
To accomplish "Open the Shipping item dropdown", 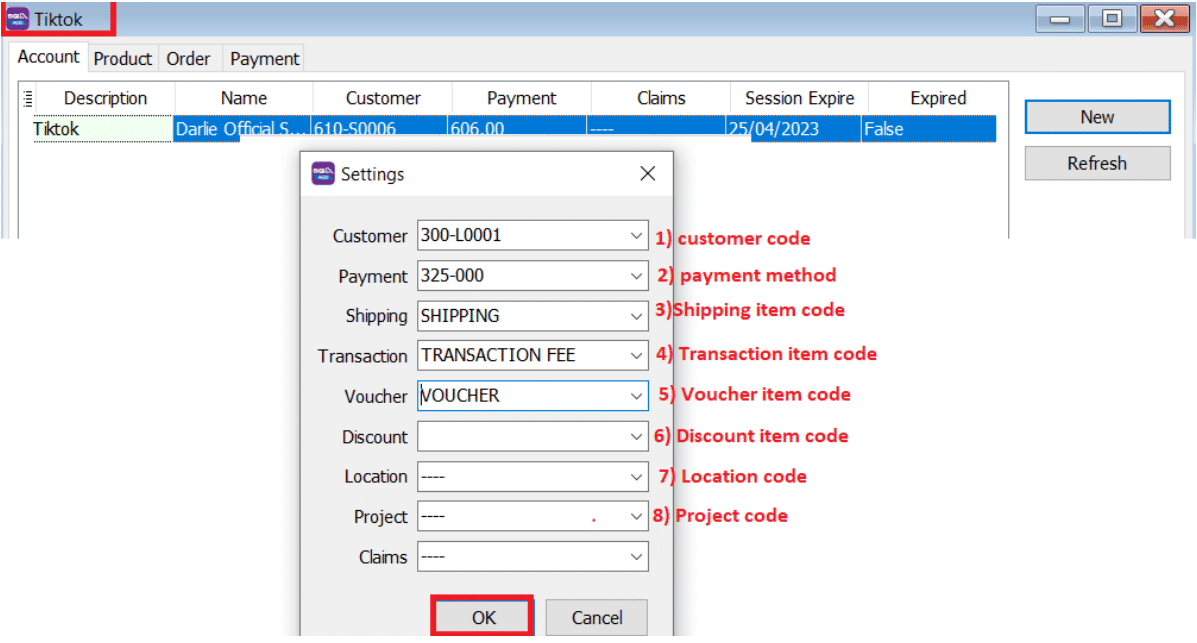I will 637,316.
